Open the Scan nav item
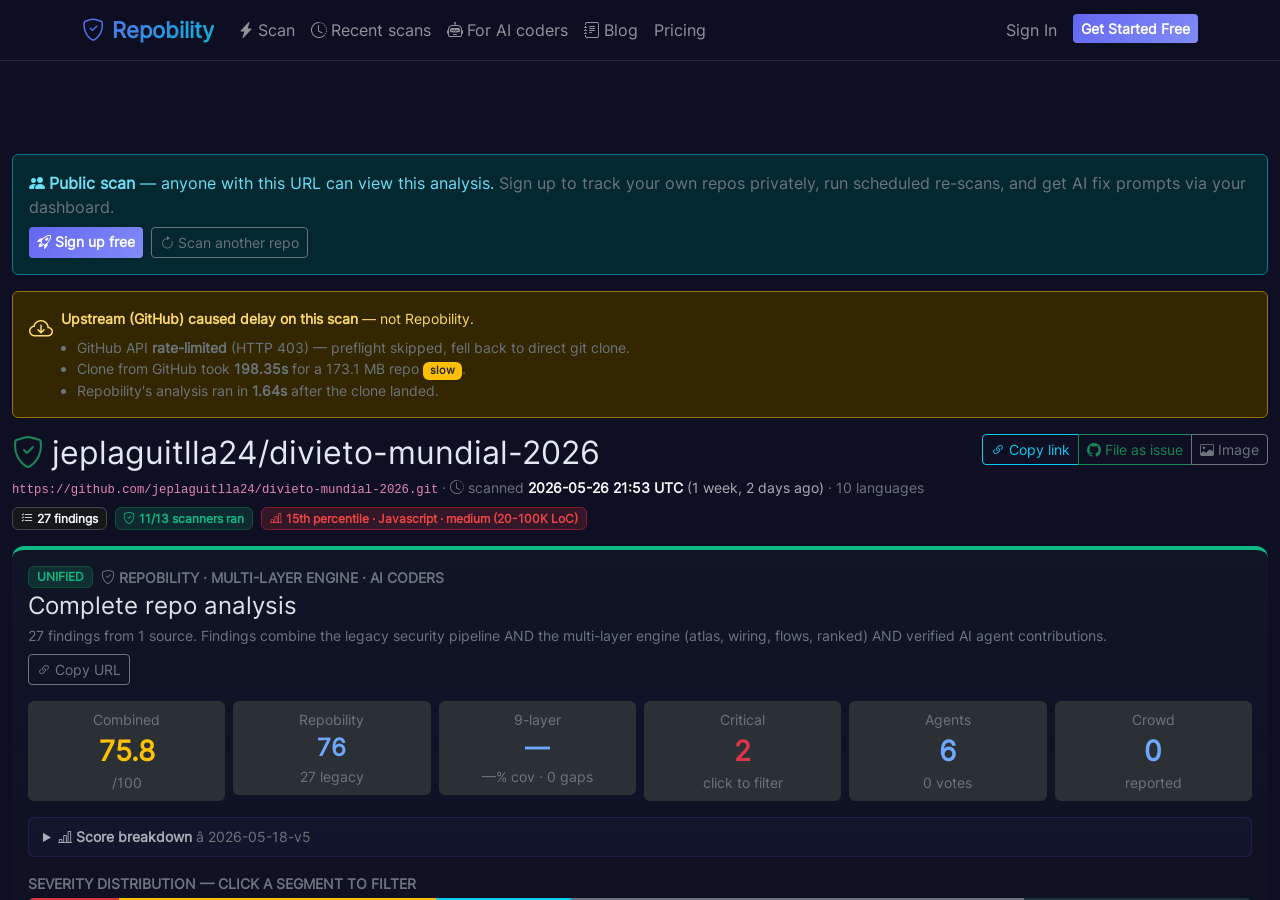This screenshot has width=1280, height=900. 267,30
